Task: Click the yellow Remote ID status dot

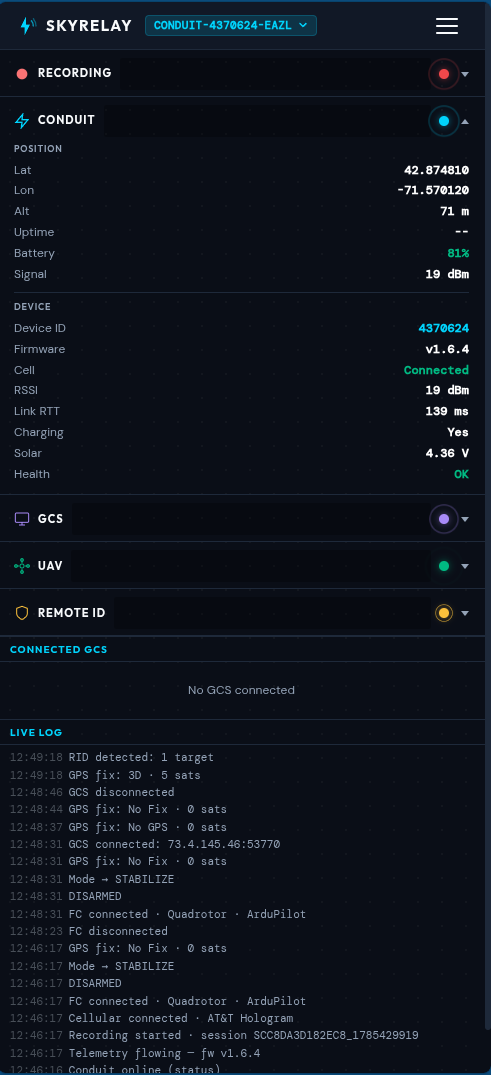Action: click(x=444, y=613)
